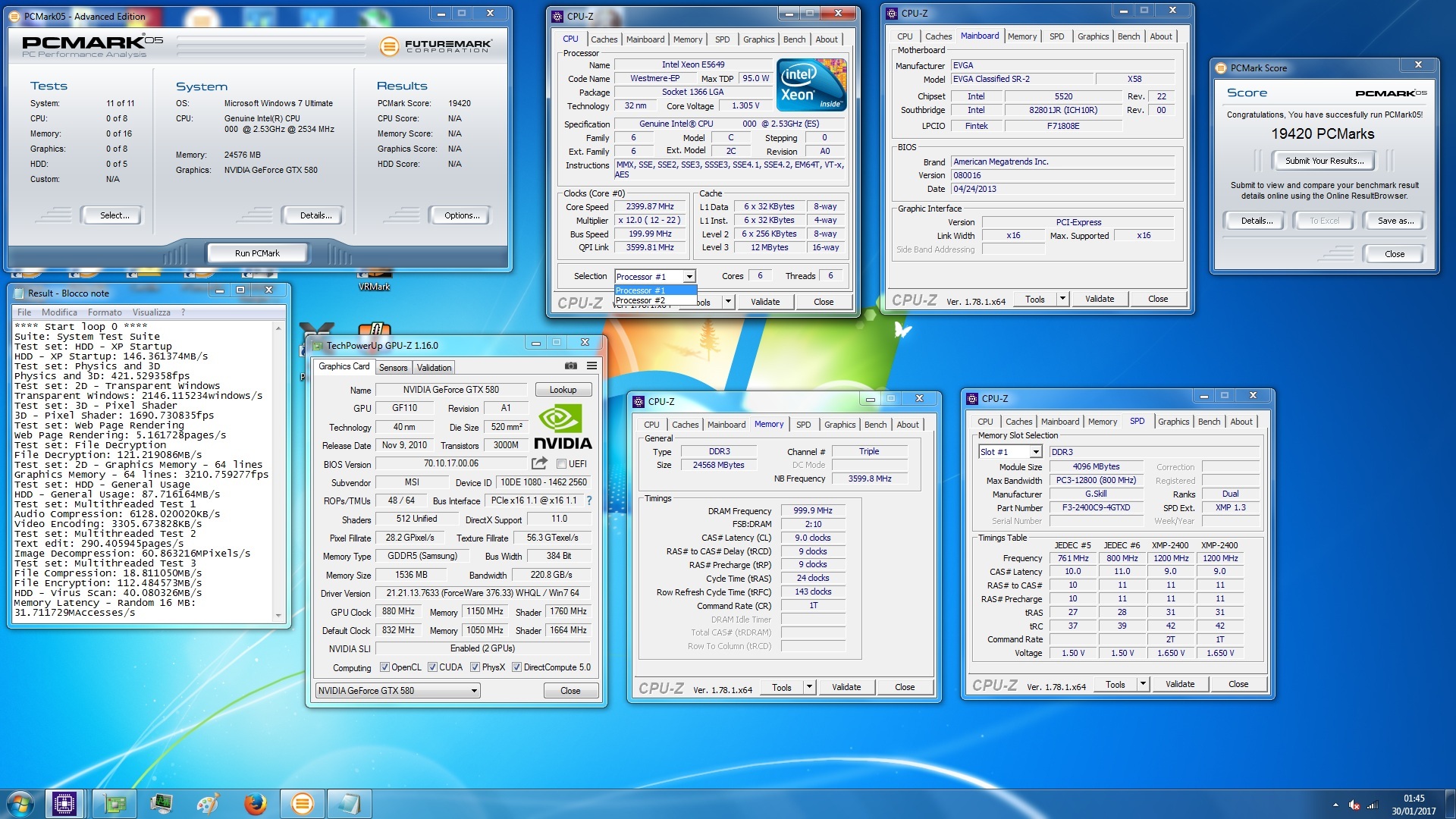Click Select button under PCMark05 Tests
Viewport: 1456px width, 819px height.
tap(115, 215)
